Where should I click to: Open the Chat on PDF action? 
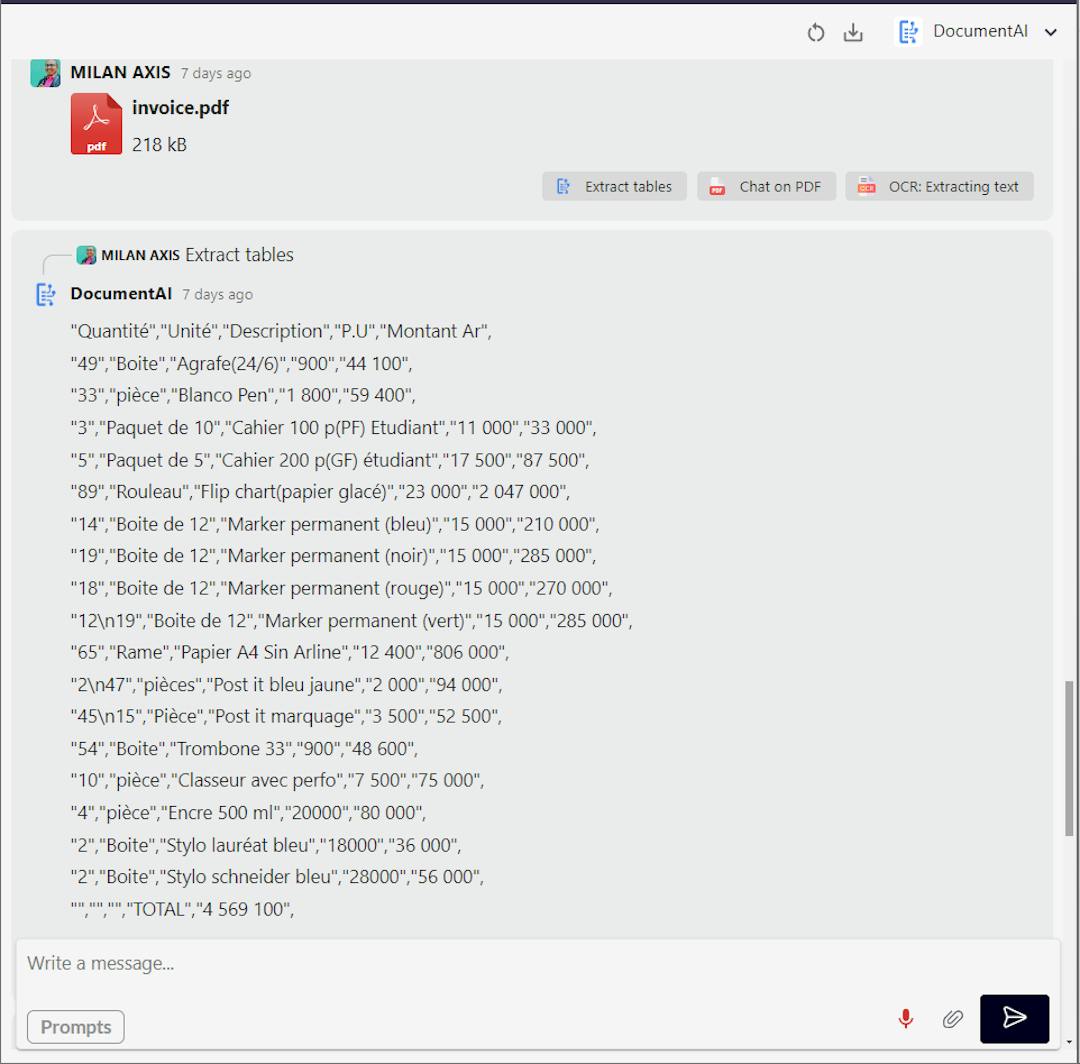coord(766,186)
